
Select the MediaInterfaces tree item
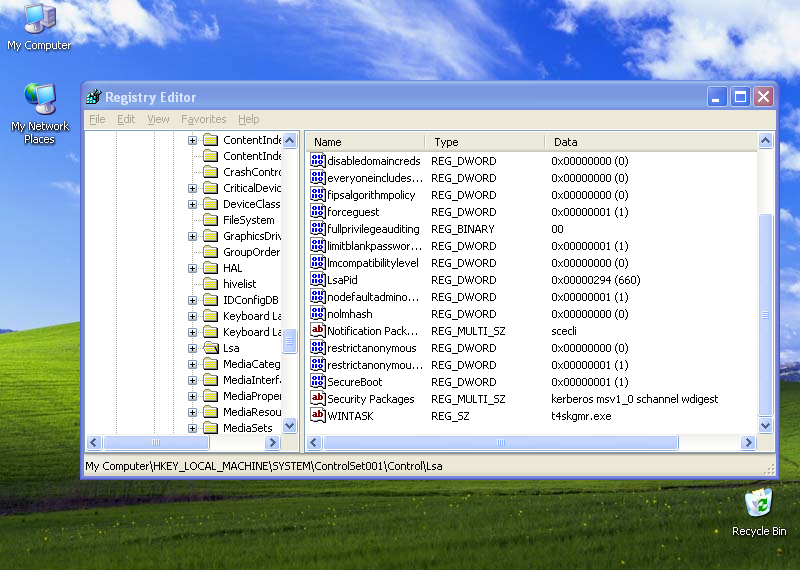click(252, 380)
